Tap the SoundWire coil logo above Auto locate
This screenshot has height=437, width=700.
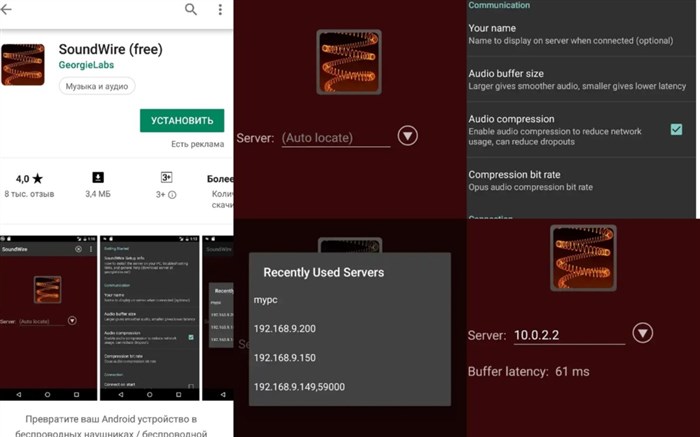click(x=349, y=62)
